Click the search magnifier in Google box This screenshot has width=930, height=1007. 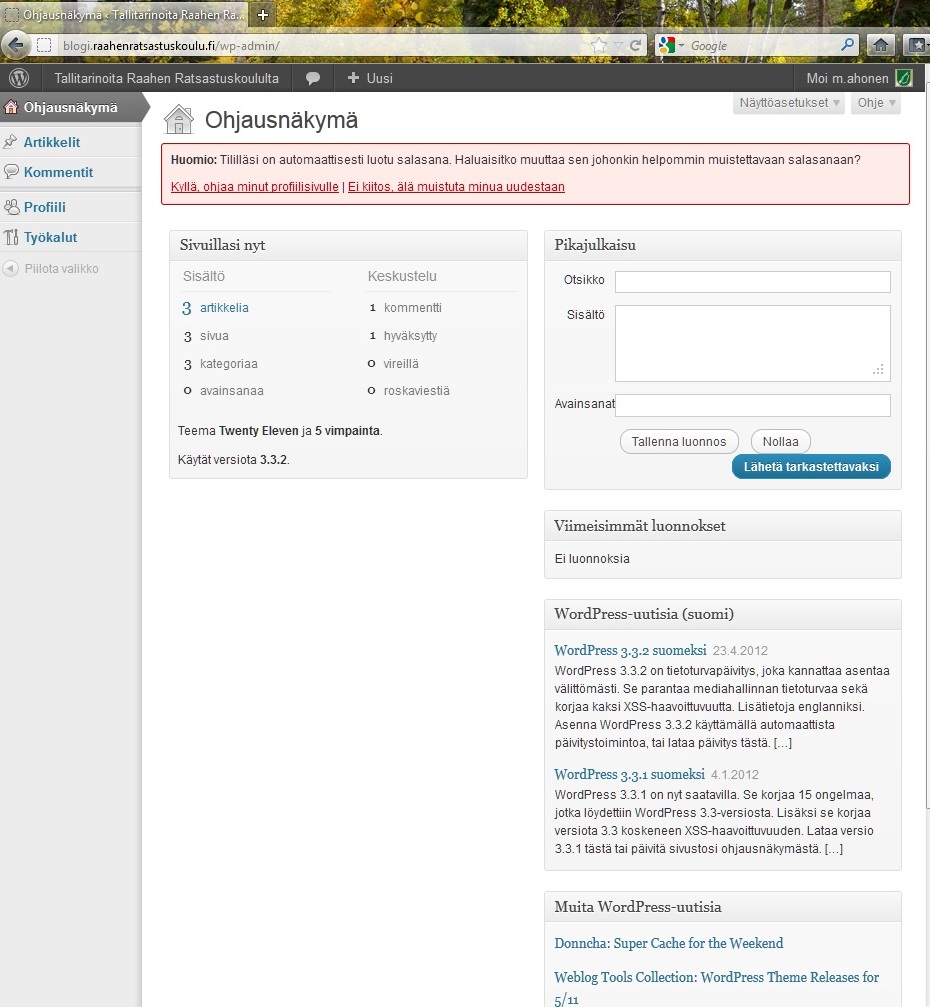tap(848, 45)
